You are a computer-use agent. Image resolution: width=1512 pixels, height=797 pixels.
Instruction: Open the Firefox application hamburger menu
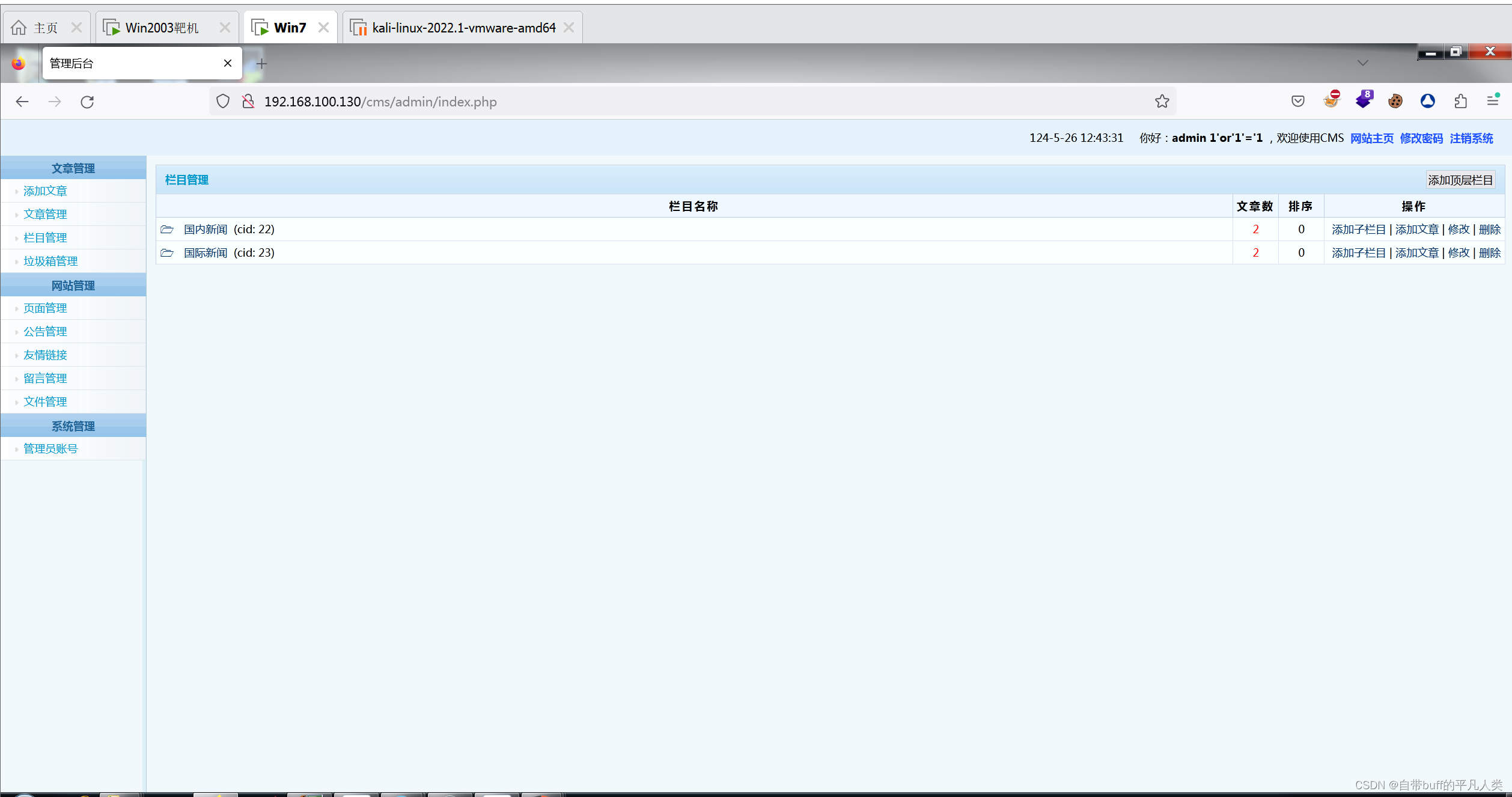1493,100
